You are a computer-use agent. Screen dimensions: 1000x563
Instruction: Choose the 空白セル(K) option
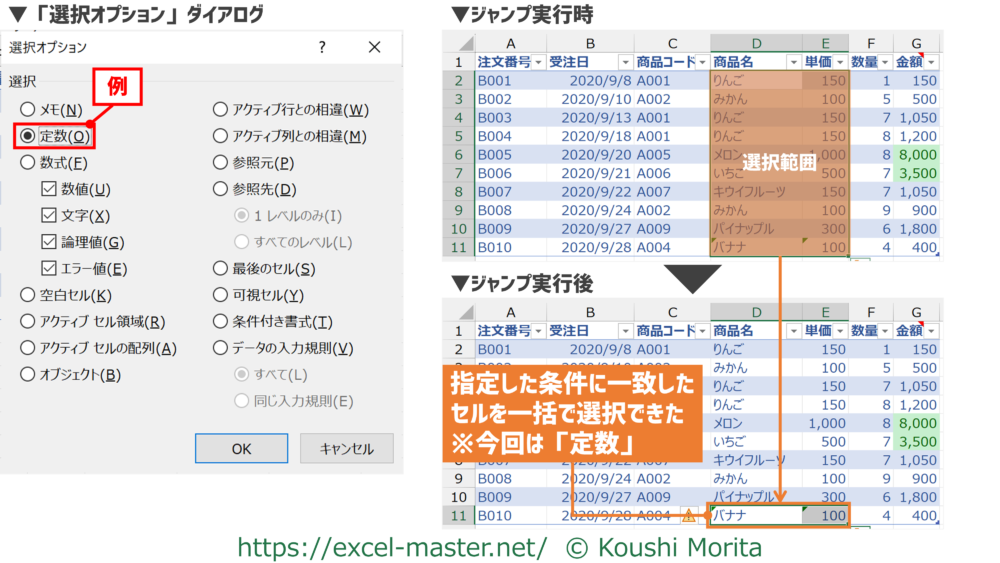click(28, 295)
